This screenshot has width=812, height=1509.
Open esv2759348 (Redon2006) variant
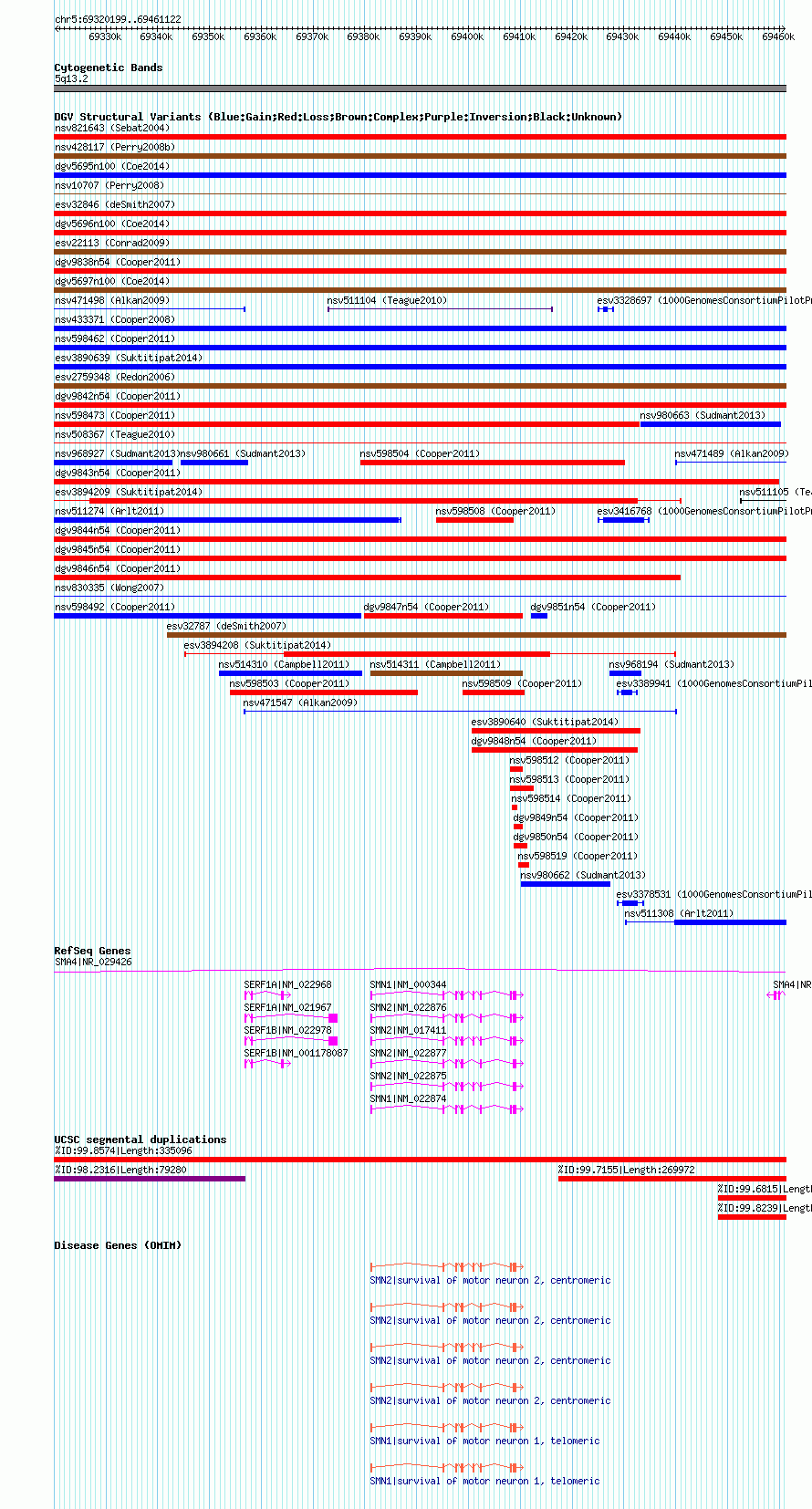point(115,377)
